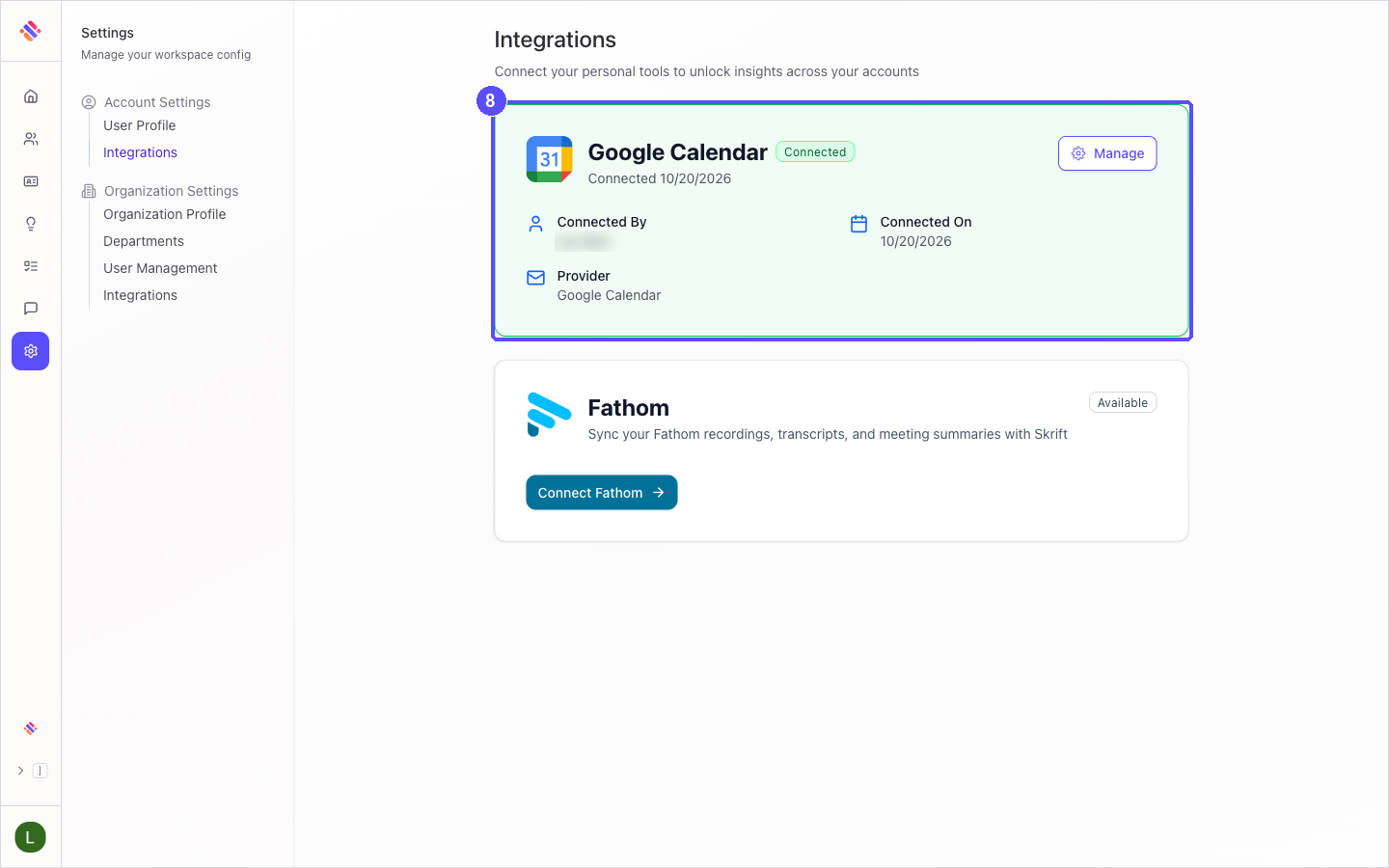Open the contact card icon in the sidebar

(31, 181)
